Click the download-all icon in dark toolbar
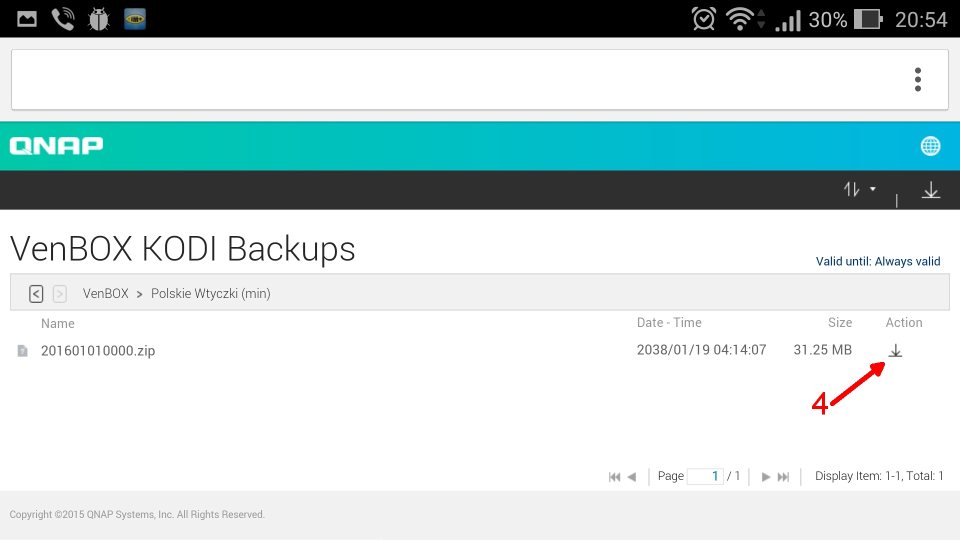The image size is (960, 540). [x=931, y=190]
